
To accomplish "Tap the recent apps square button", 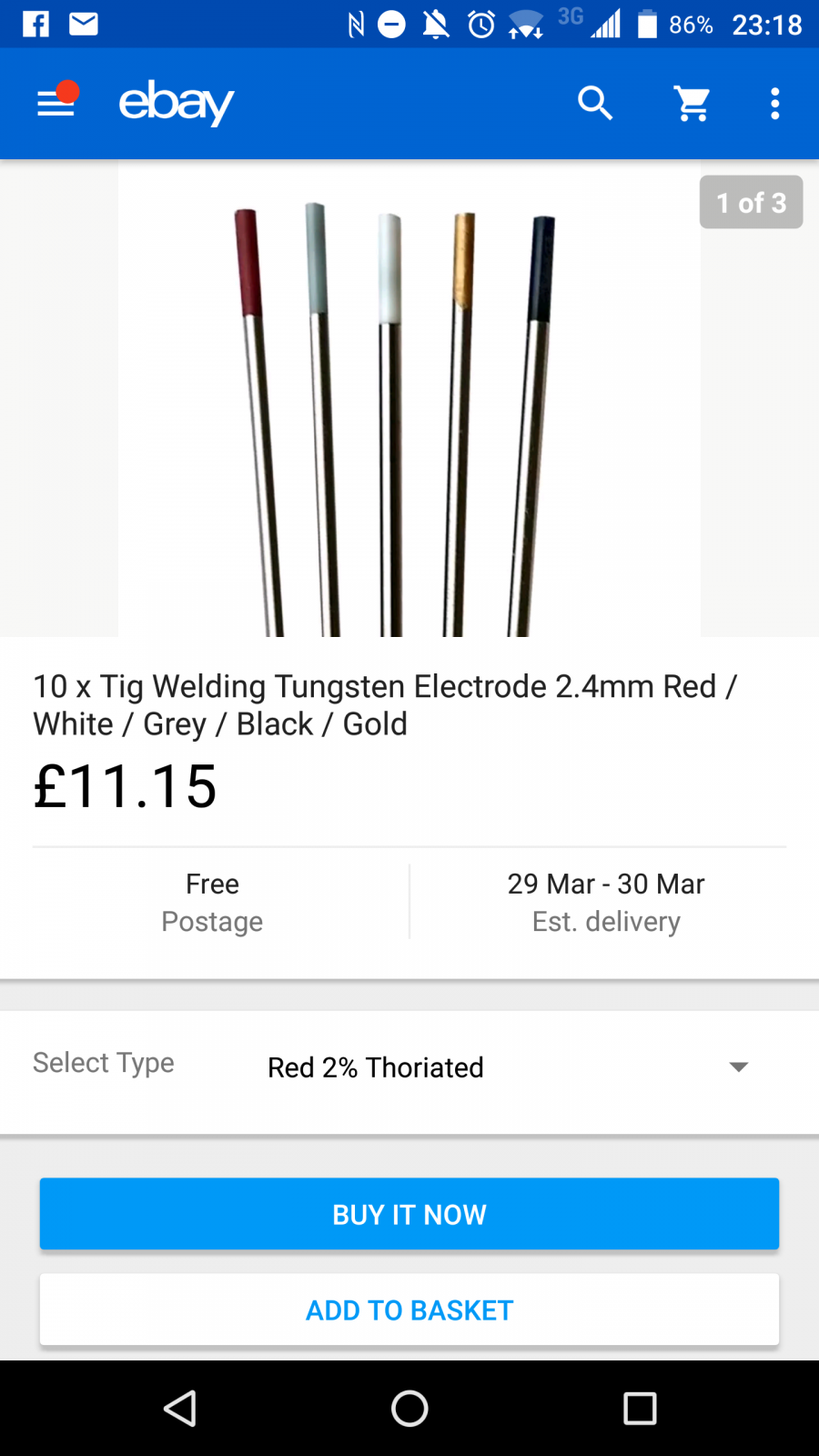I will coord(640,1408).
